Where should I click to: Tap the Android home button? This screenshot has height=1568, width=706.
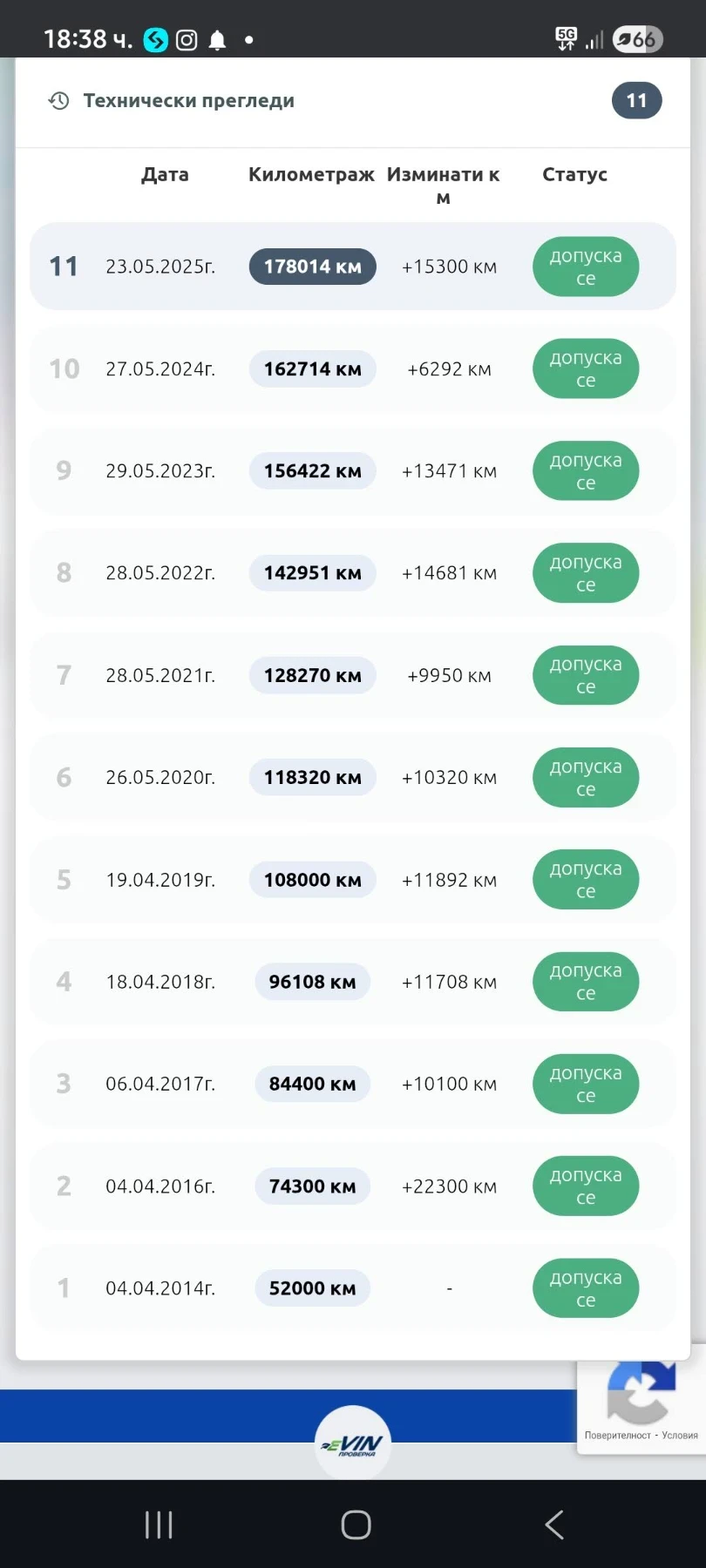click(x=356, y=1524)
